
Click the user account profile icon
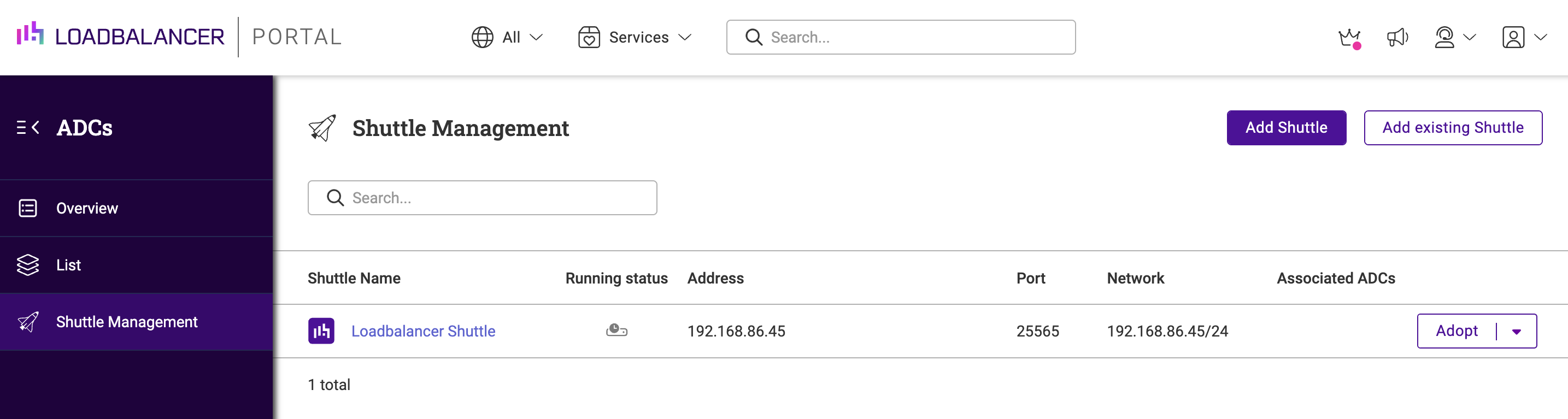(x=1516, y=37)
